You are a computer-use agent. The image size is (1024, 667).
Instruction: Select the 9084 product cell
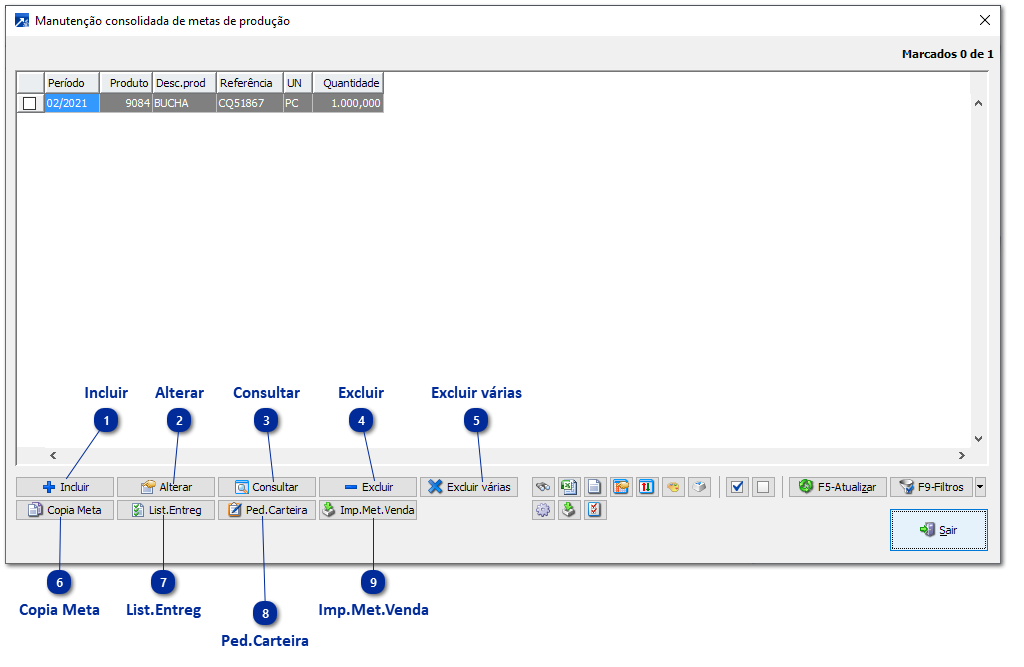[x=126, y=103]
